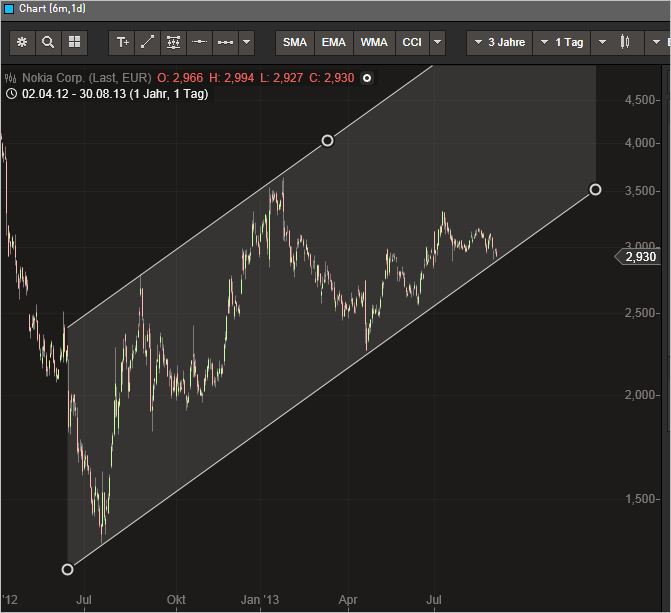Screen dimensions: 671x613
Task: Toggle the SMA indicator
Action: click(x=295, y=42)
